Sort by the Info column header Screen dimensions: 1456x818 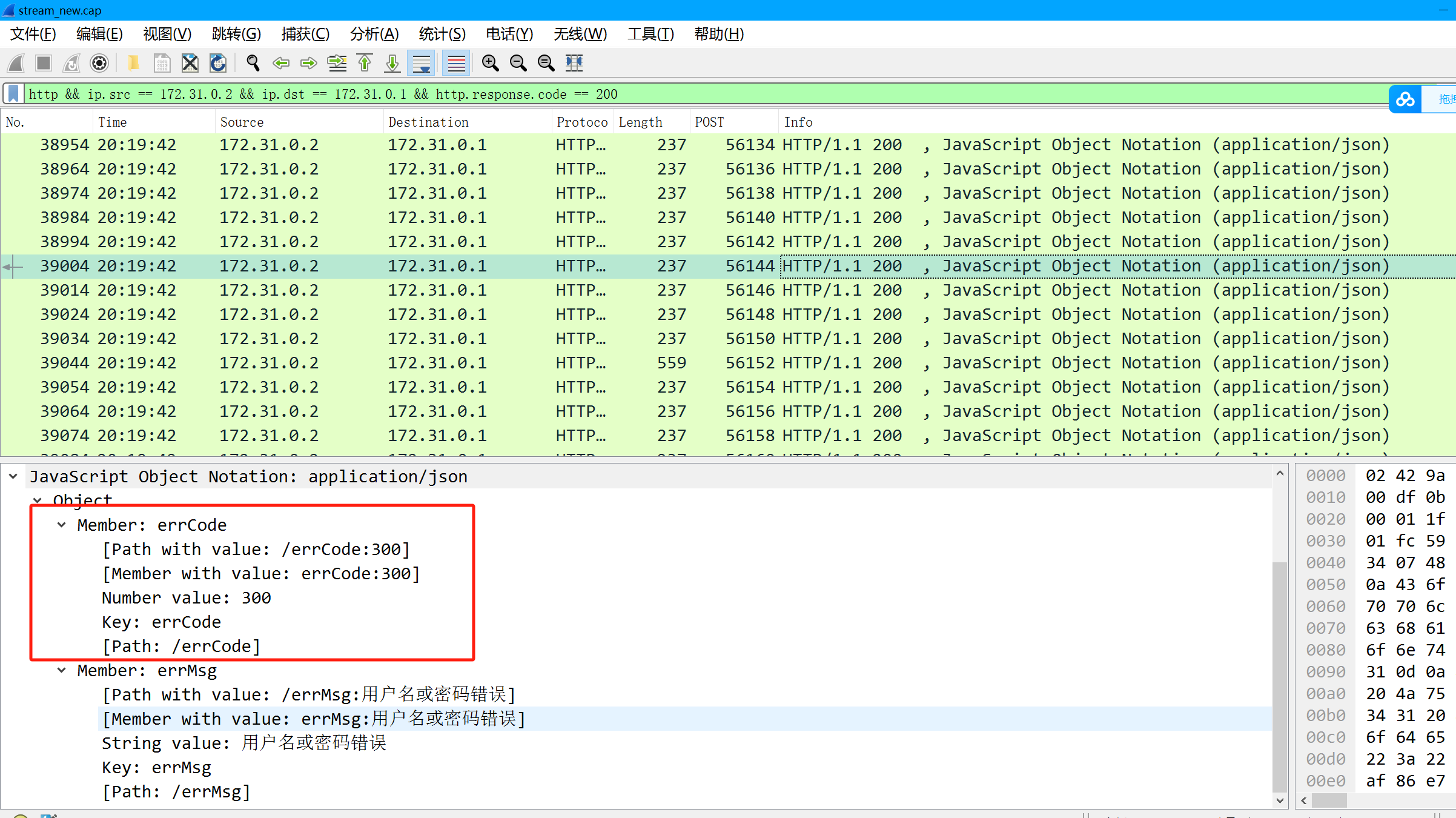coord(1116,122)
